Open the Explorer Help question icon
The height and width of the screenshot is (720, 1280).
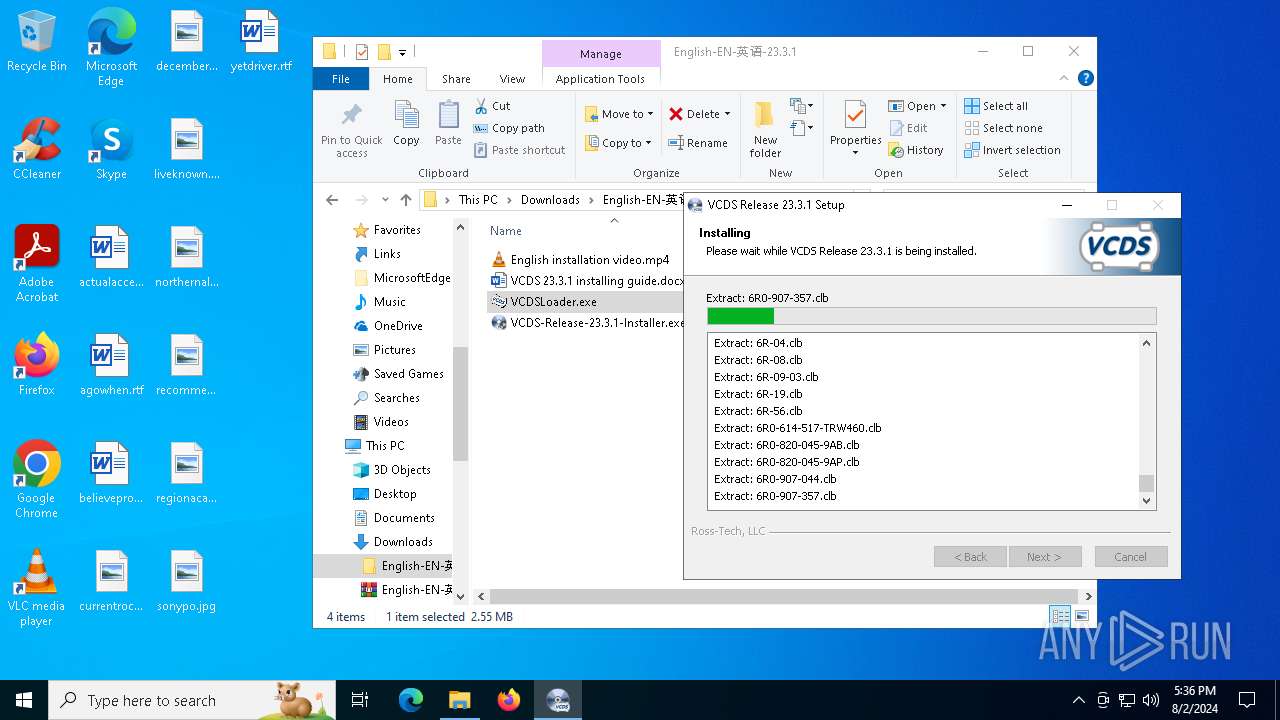coord(1086,78)
